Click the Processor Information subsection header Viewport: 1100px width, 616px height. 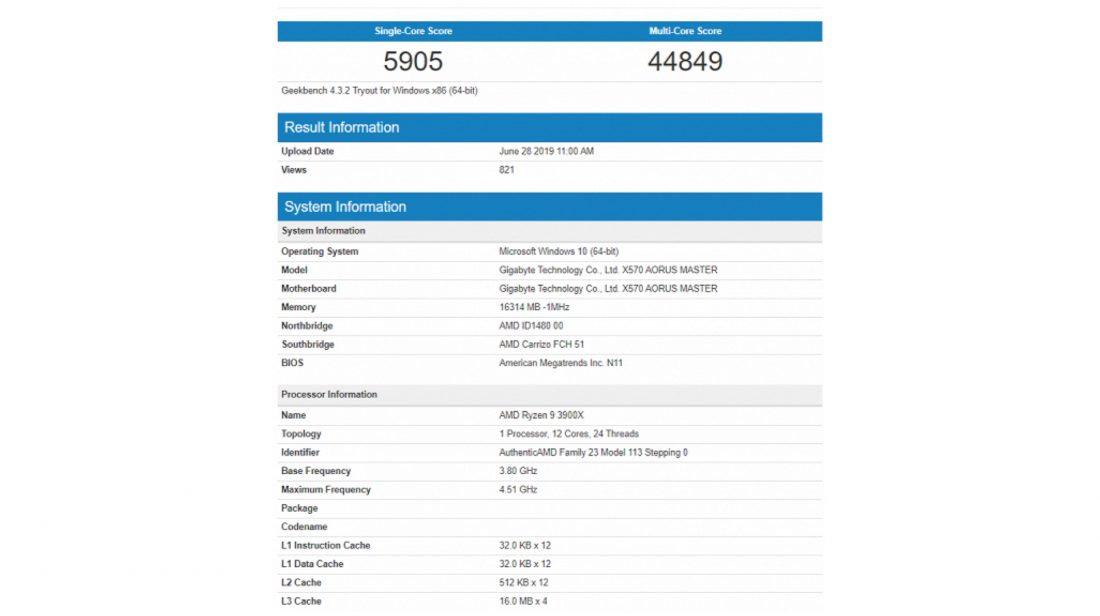[329, 395]
